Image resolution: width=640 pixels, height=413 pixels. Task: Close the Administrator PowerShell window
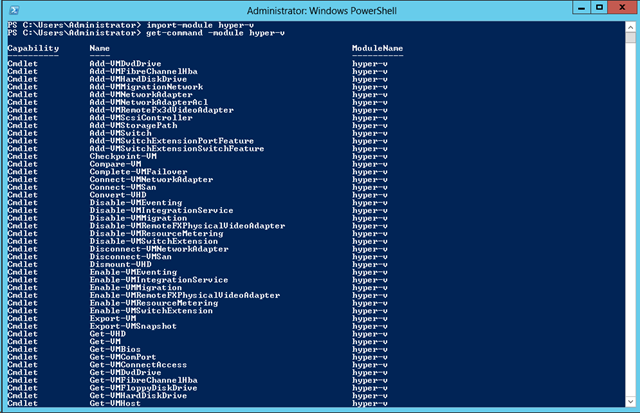click(x=622, y=7)
